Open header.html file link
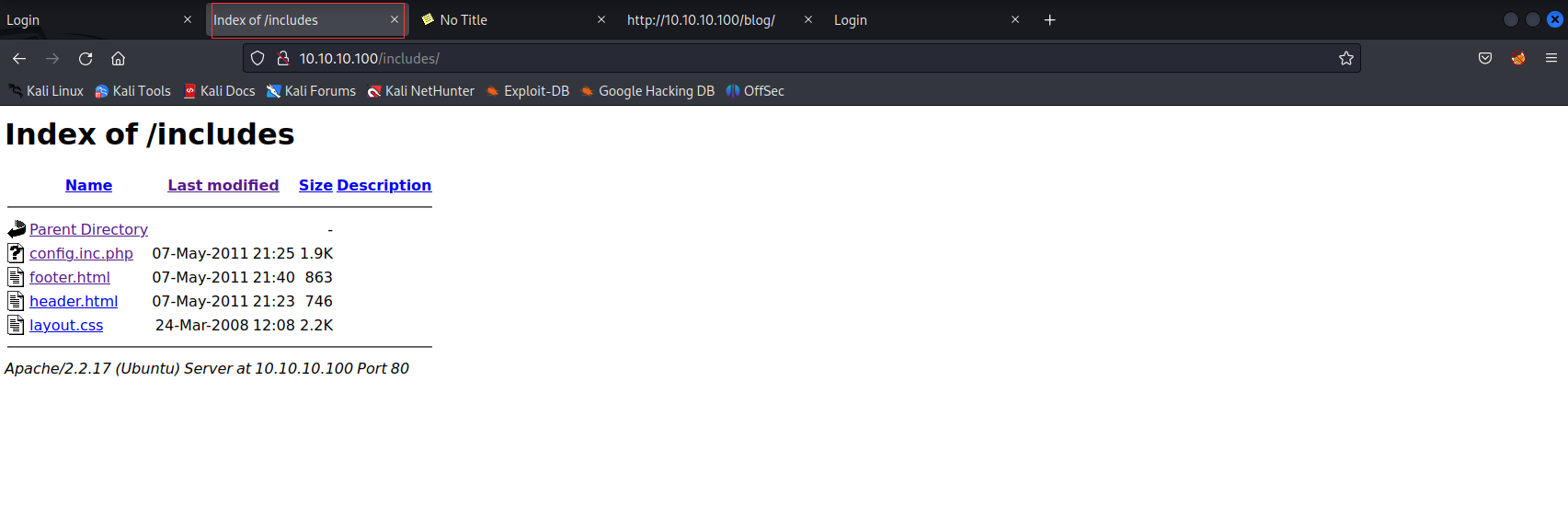The width and height of the screenshot is (1568, 520). (x=74, y=301)
